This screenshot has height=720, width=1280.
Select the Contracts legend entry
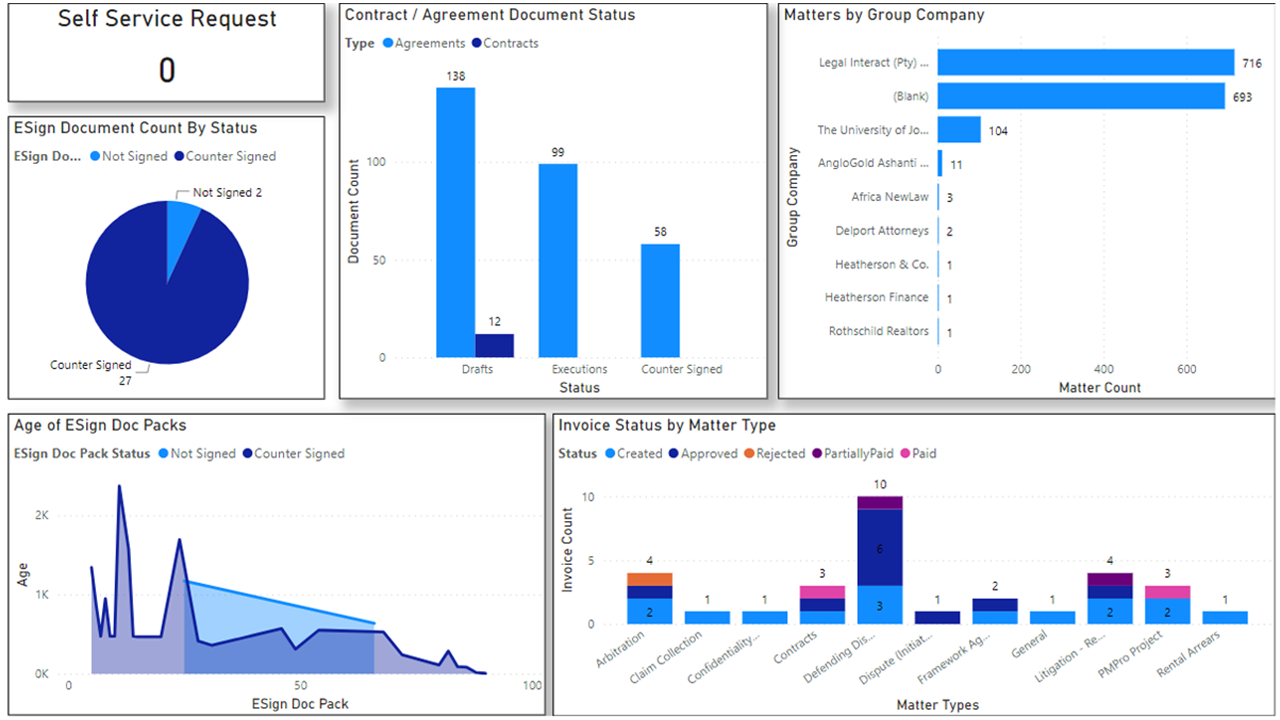(x=505, y=43)
